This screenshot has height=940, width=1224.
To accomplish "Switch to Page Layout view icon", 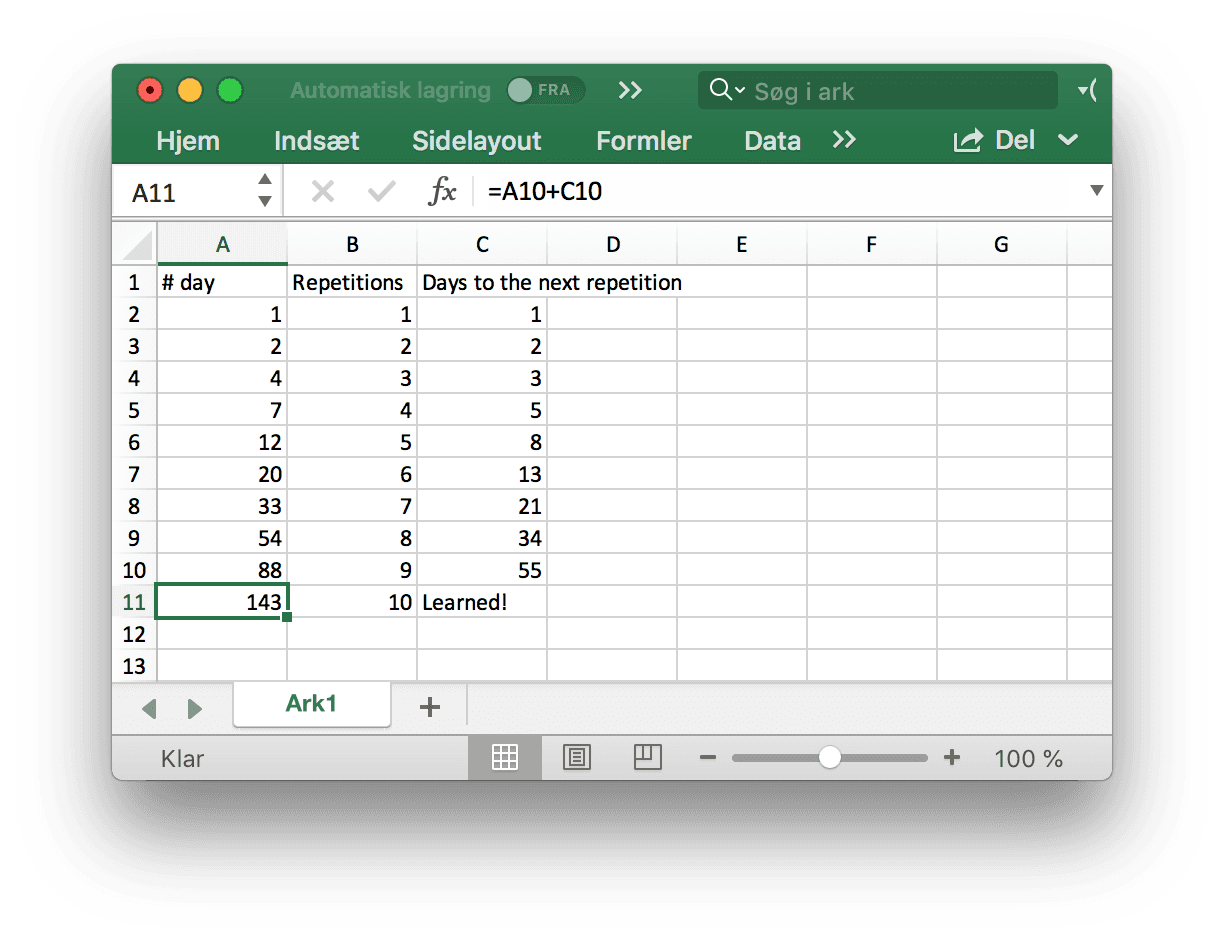I will [x=577, y=757].
